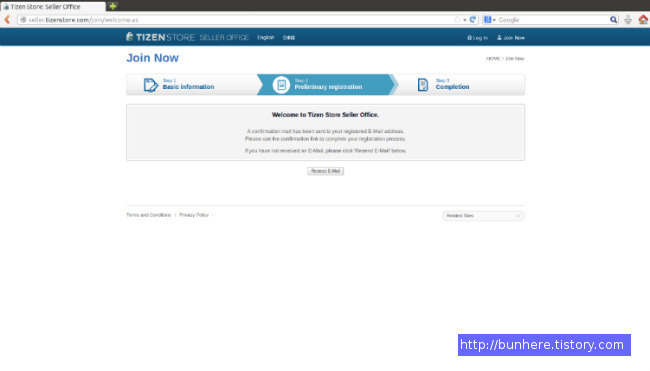
Task: Switch language to Korean
Action: click(289, 38)
